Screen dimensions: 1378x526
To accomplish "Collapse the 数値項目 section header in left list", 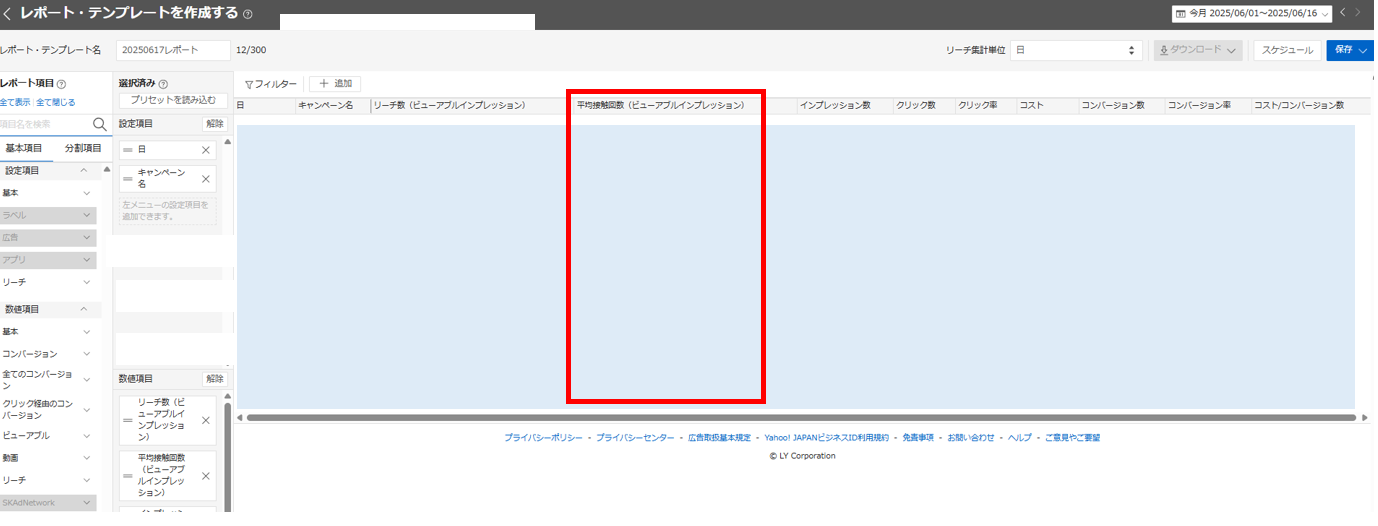I will pyautogui.click(x=84, y=310).
